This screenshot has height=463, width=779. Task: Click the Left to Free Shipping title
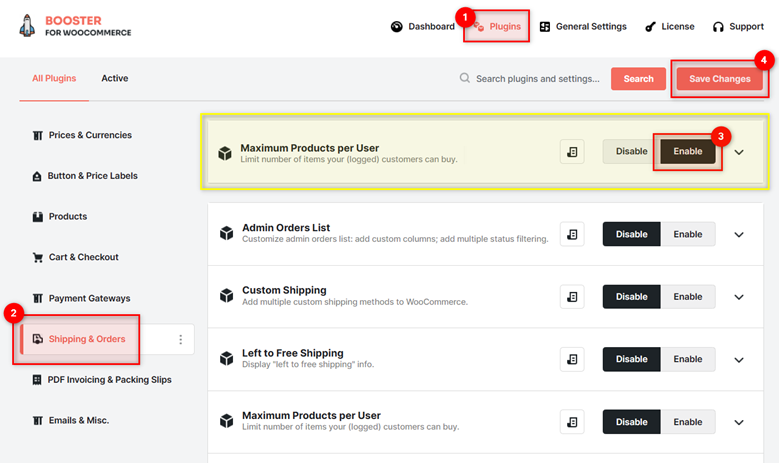click(293, 353)
